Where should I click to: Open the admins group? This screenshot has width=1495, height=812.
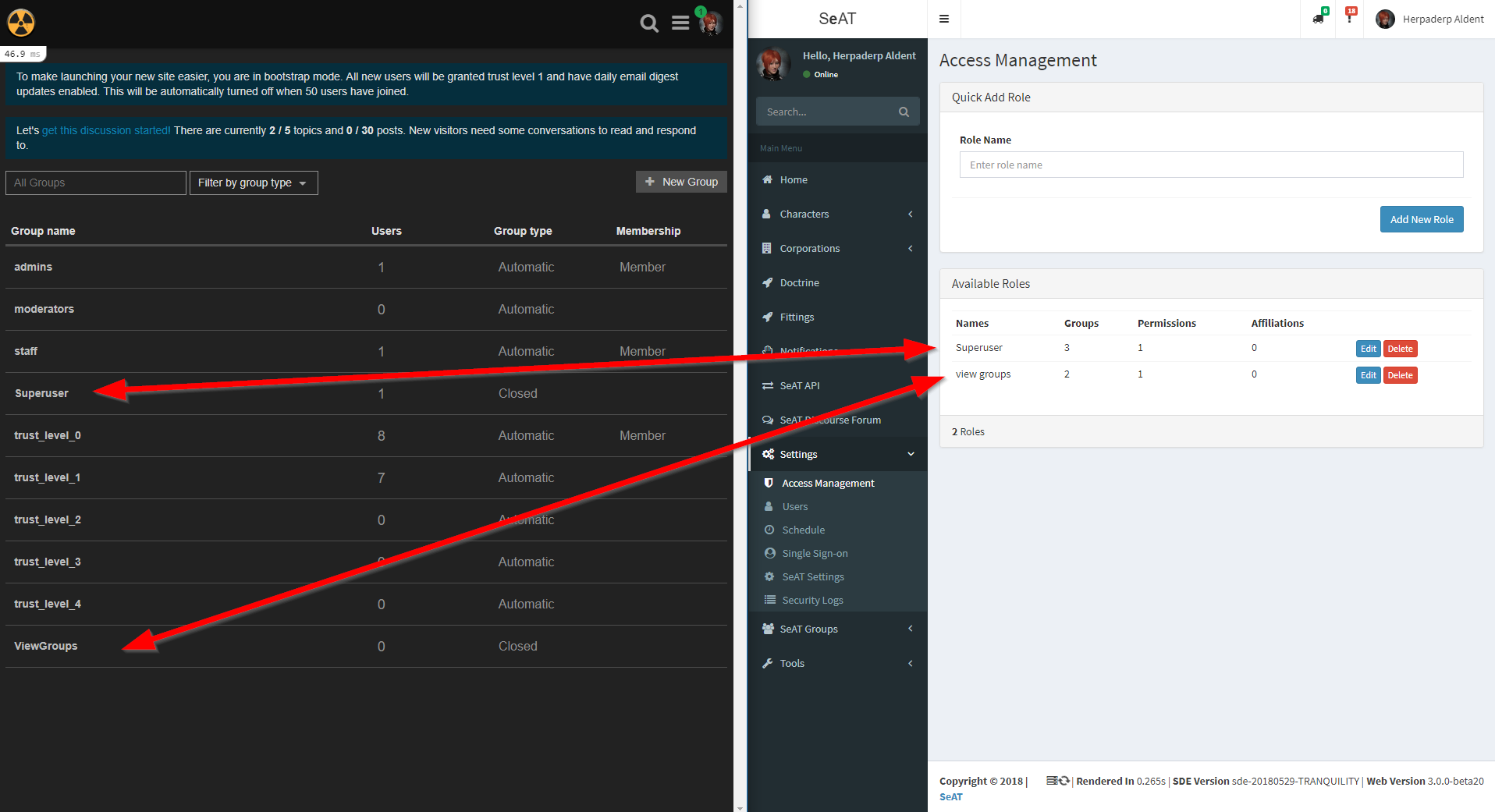tap(33, 267)
